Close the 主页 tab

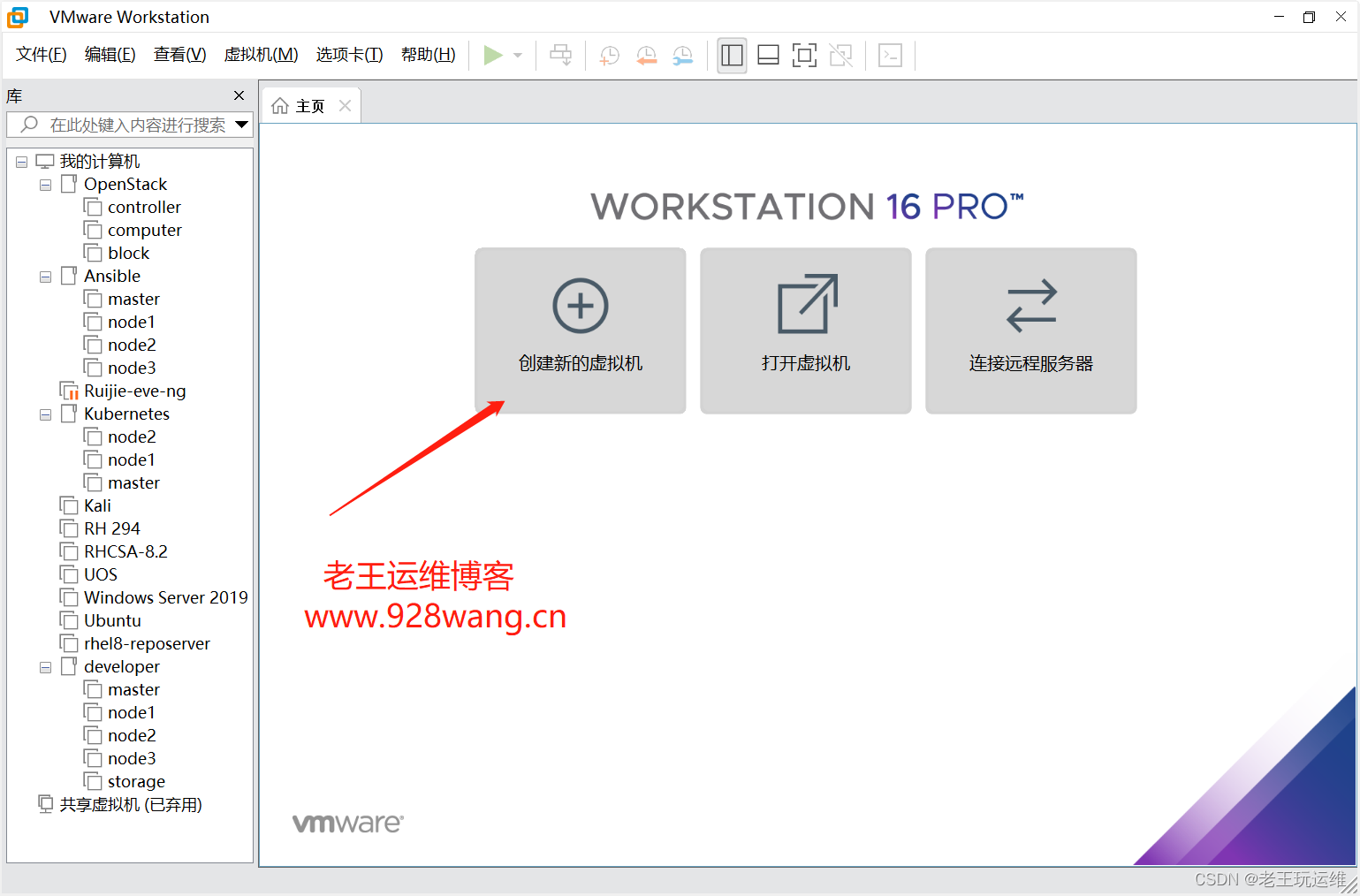346,106
